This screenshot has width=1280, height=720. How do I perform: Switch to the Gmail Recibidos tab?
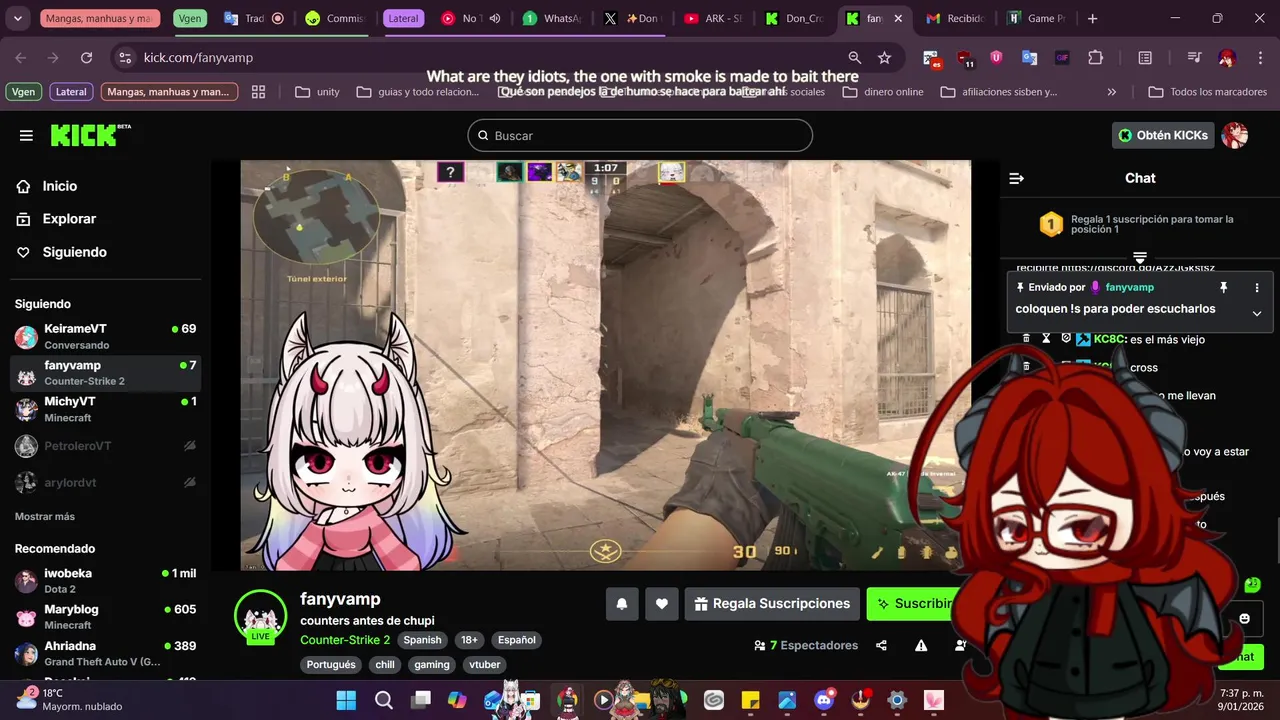(955, 18)
